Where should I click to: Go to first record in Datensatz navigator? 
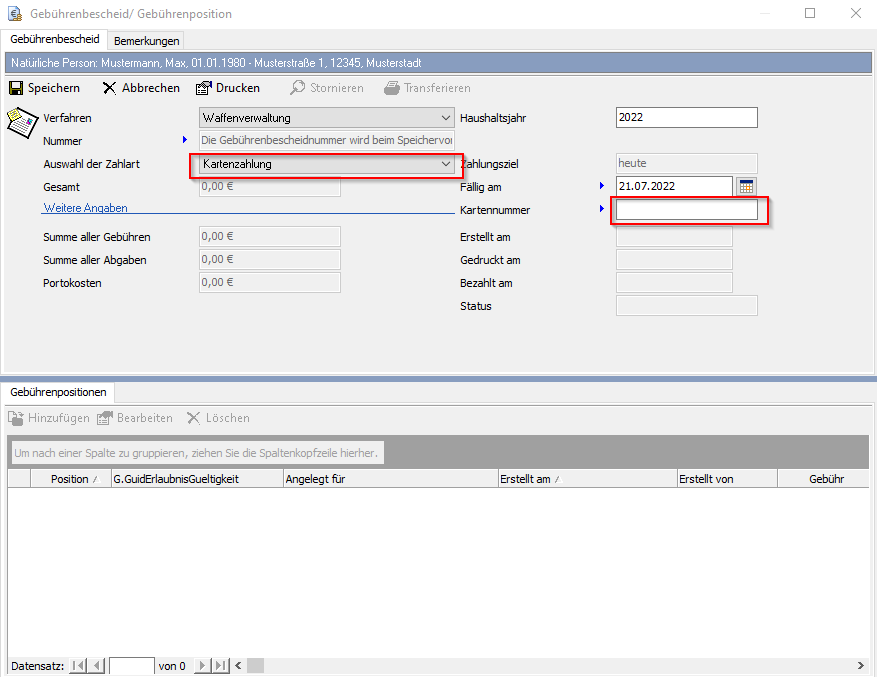coord(78,665)
